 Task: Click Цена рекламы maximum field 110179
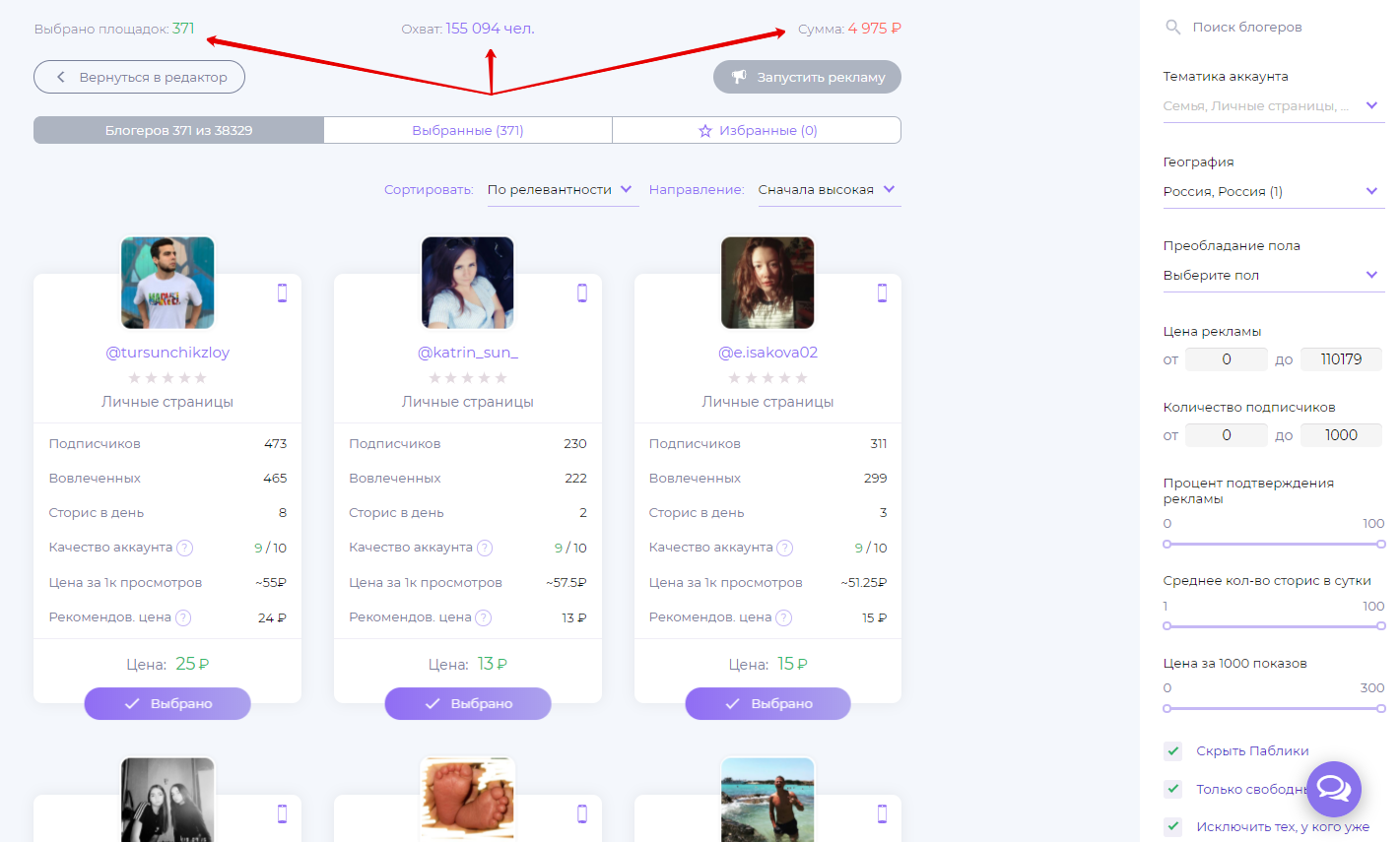click(x=1341, y=359)
